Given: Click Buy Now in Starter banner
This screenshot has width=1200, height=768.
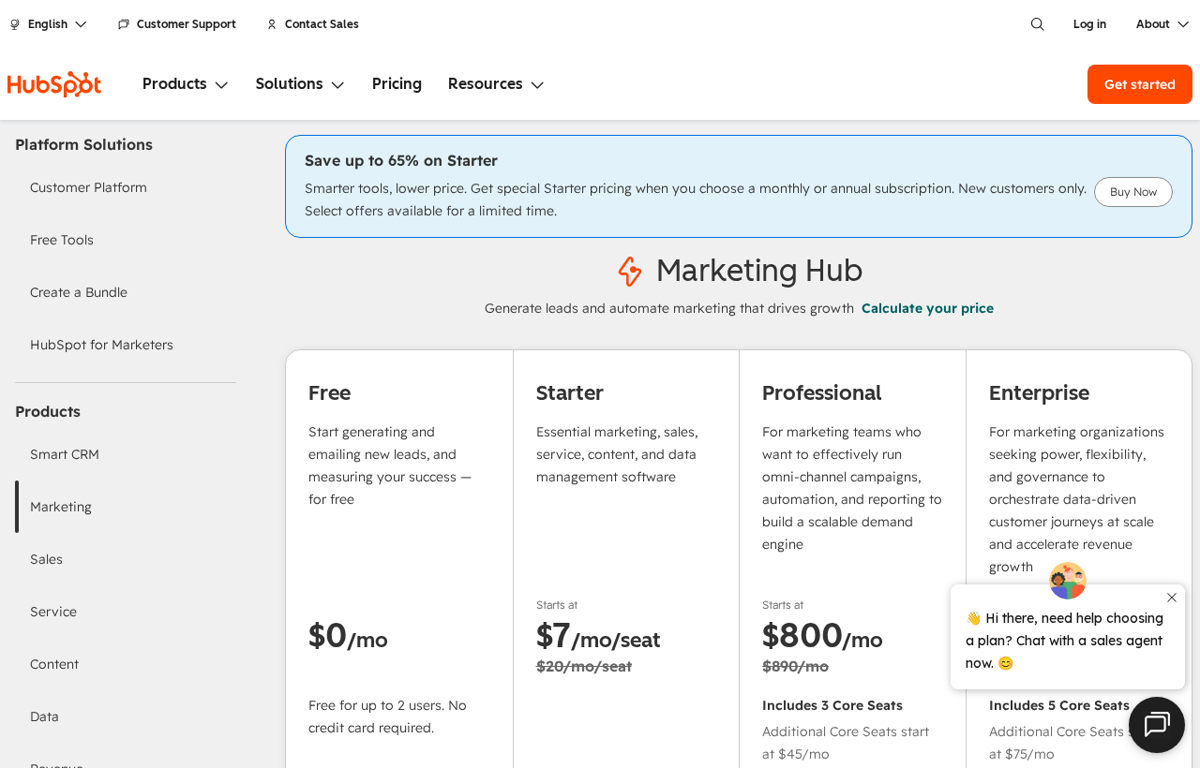Looking at the screenshot, I should [1133, 192].
